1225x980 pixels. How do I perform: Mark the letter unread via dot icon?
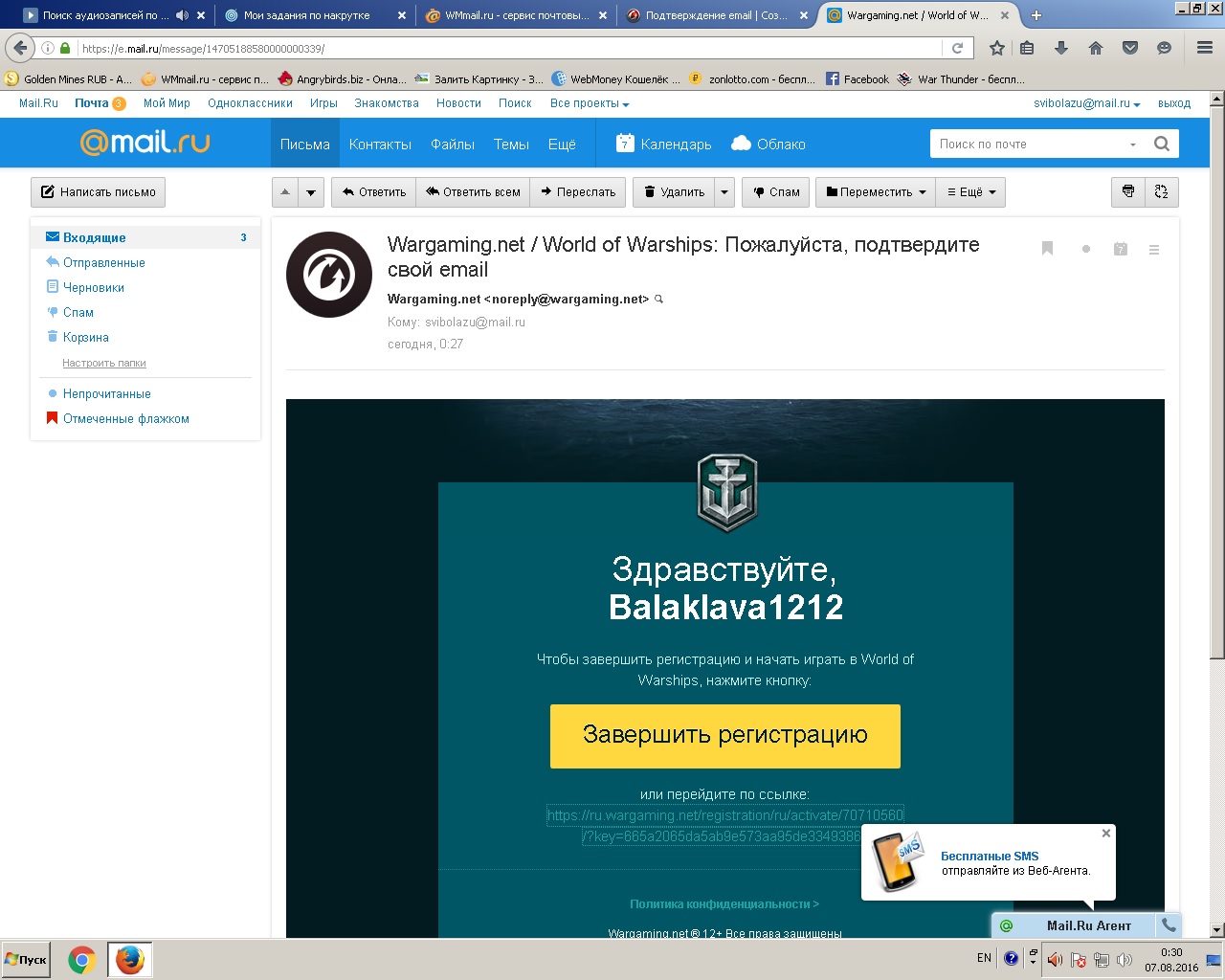click(x=1085, y=249)
